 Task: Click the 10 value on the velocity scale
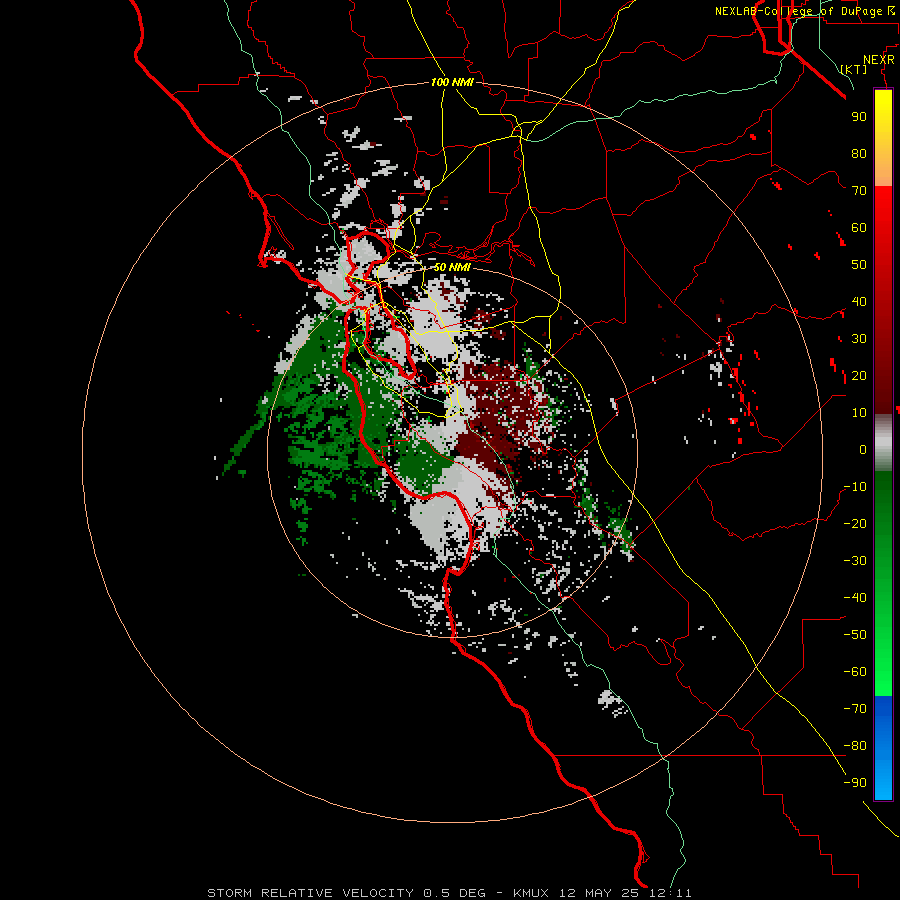pos(859,413)
